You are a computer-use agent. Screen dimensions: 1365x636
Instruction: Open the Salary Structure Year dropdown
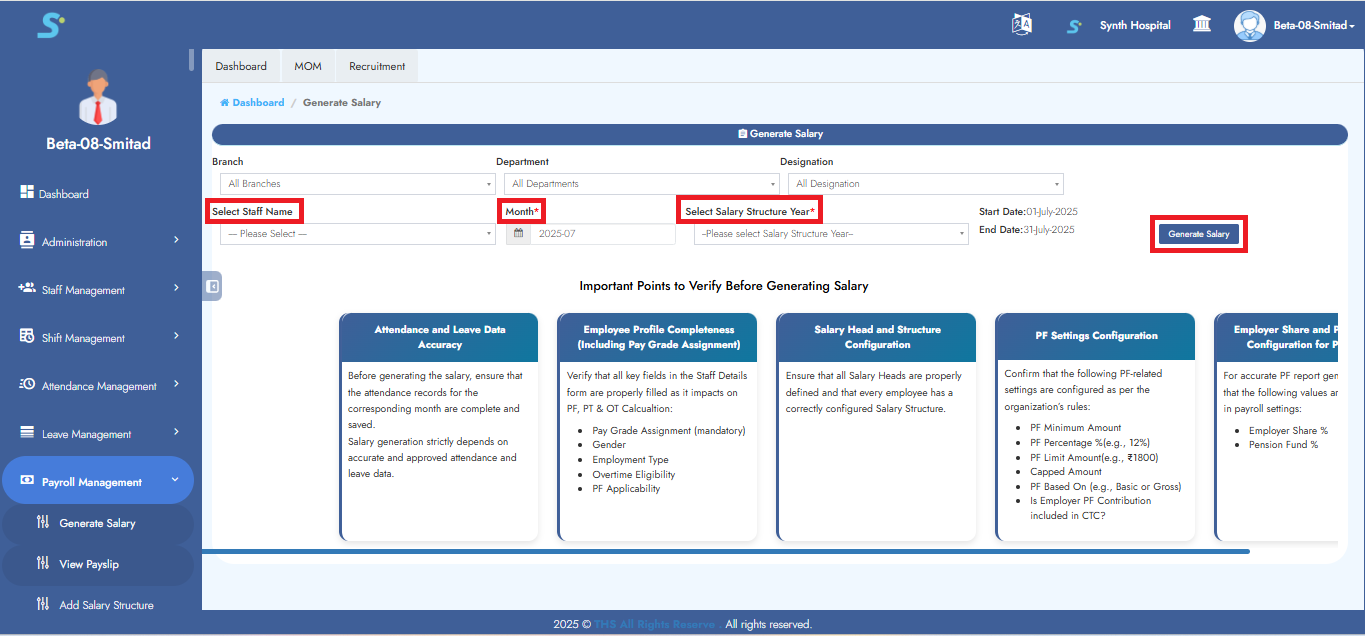pos(831,234)
